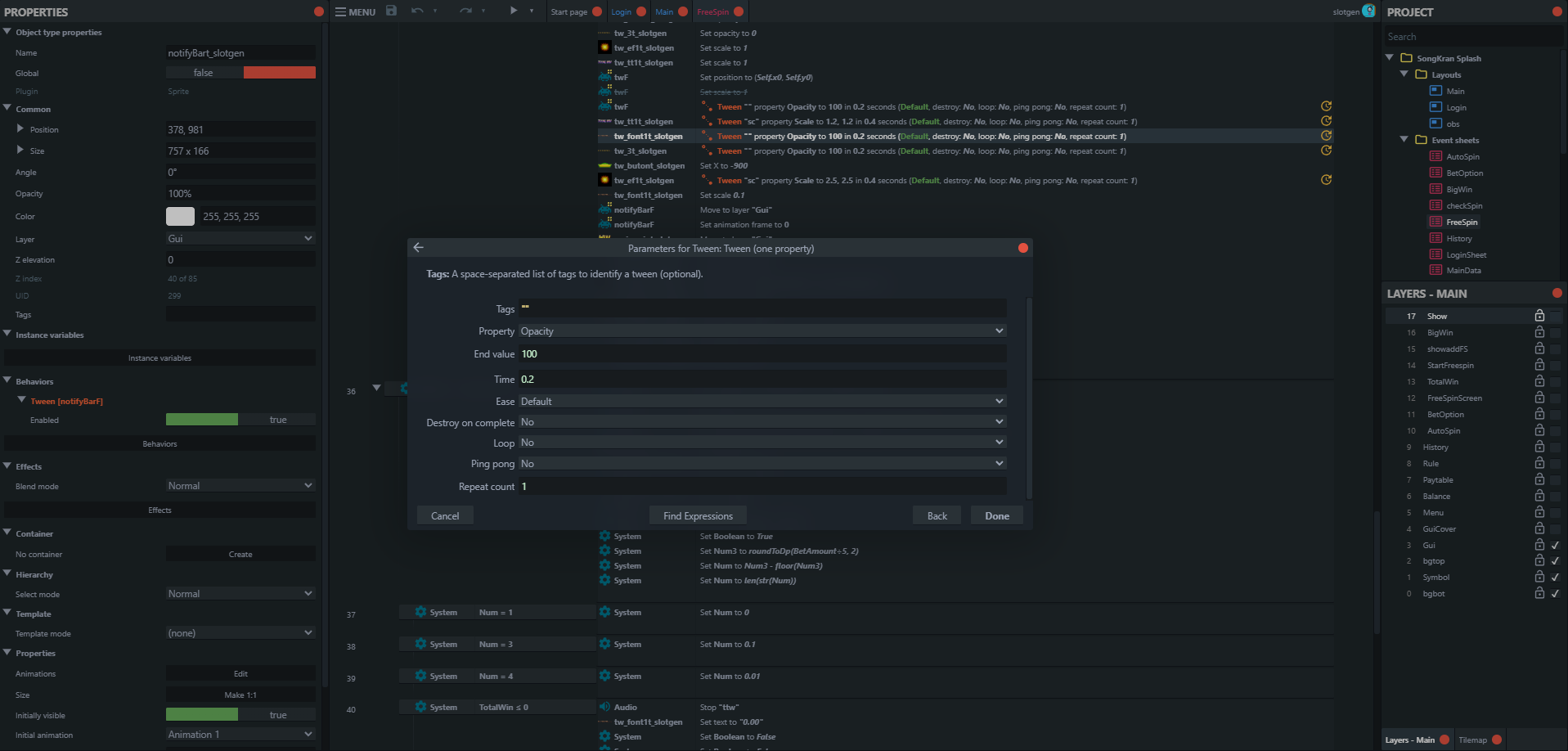Toggle the Global property false switch
The width and height of the screenshot is (1568, 751).
pos(240,73)
